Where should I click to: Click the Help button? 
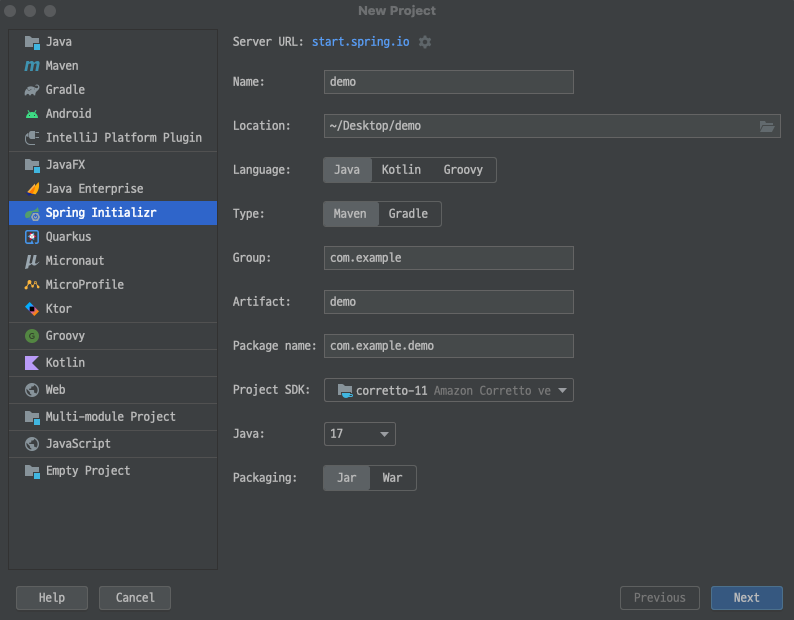point(52,598)
